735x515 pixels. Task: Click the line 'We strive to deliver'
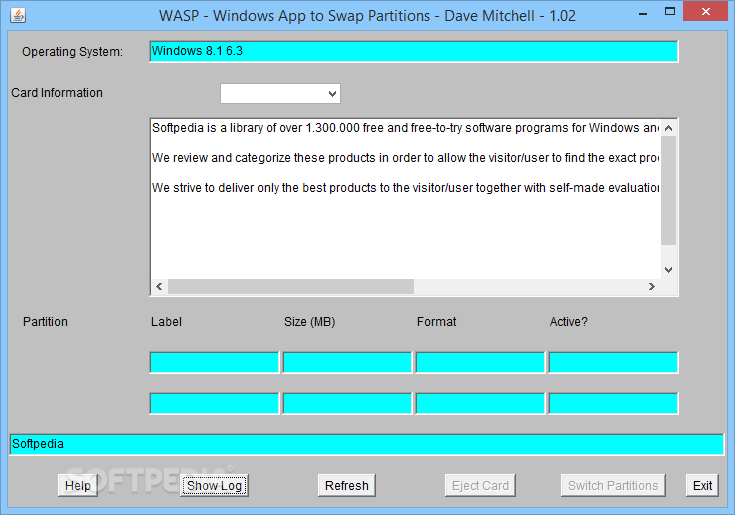click(405, 188)
